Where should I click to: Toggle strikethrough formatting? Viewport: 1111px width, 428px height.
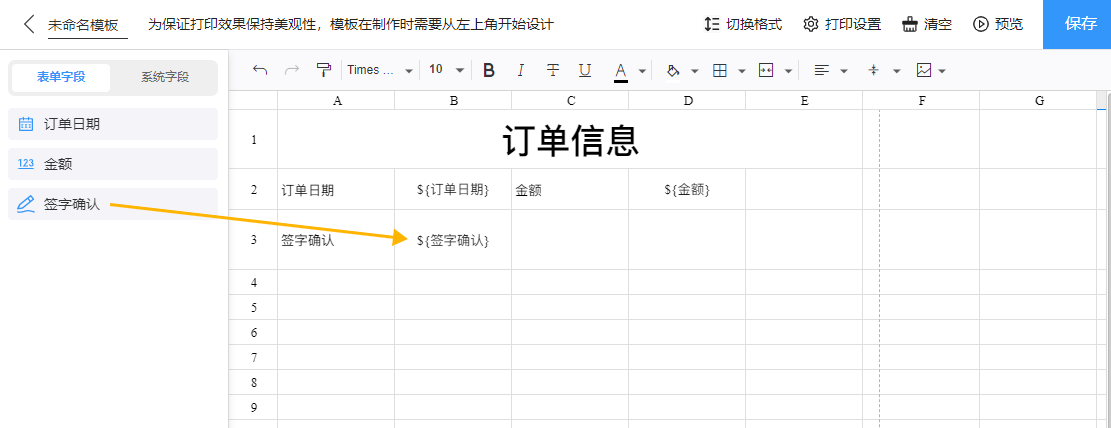tap(553, 70)
